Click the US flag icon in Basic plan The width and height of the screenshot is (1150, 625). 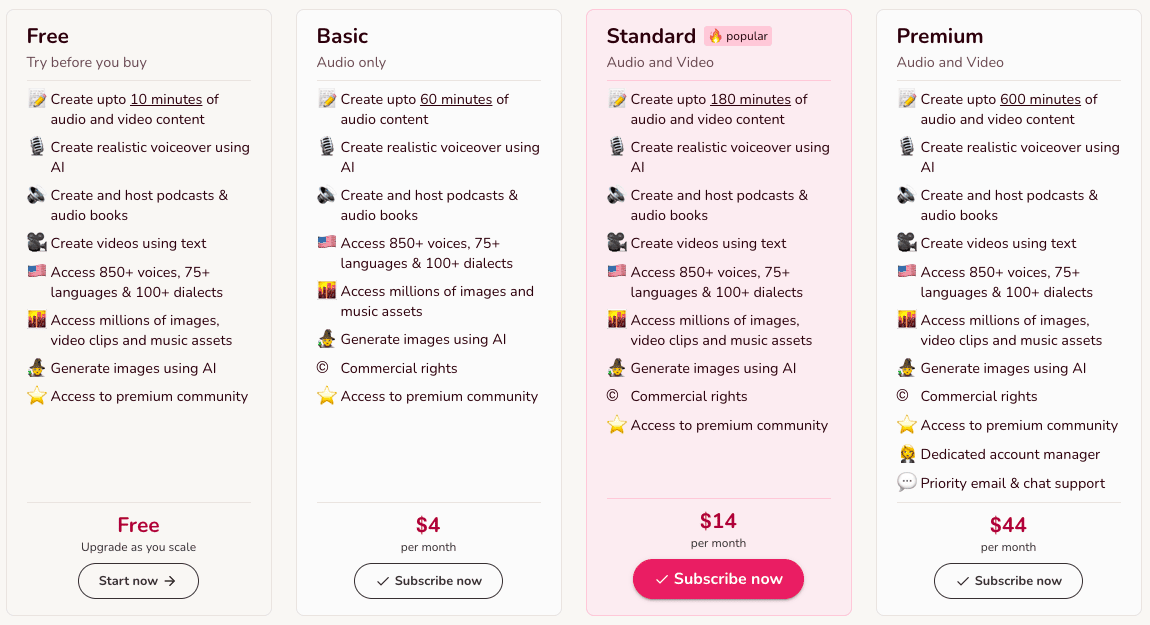(326, 242)
